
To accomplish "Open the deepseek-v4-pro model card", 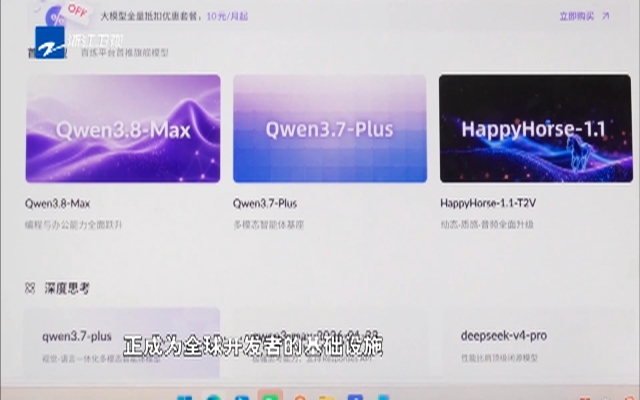I will click(539, 343).
